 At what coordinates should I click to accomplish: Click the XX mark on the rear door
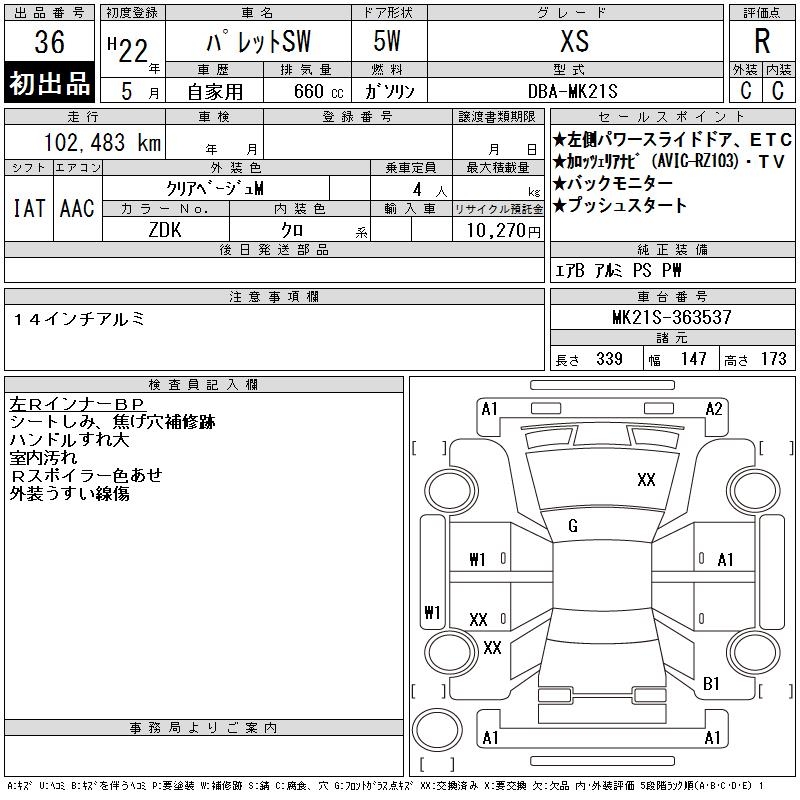[478, 620]
